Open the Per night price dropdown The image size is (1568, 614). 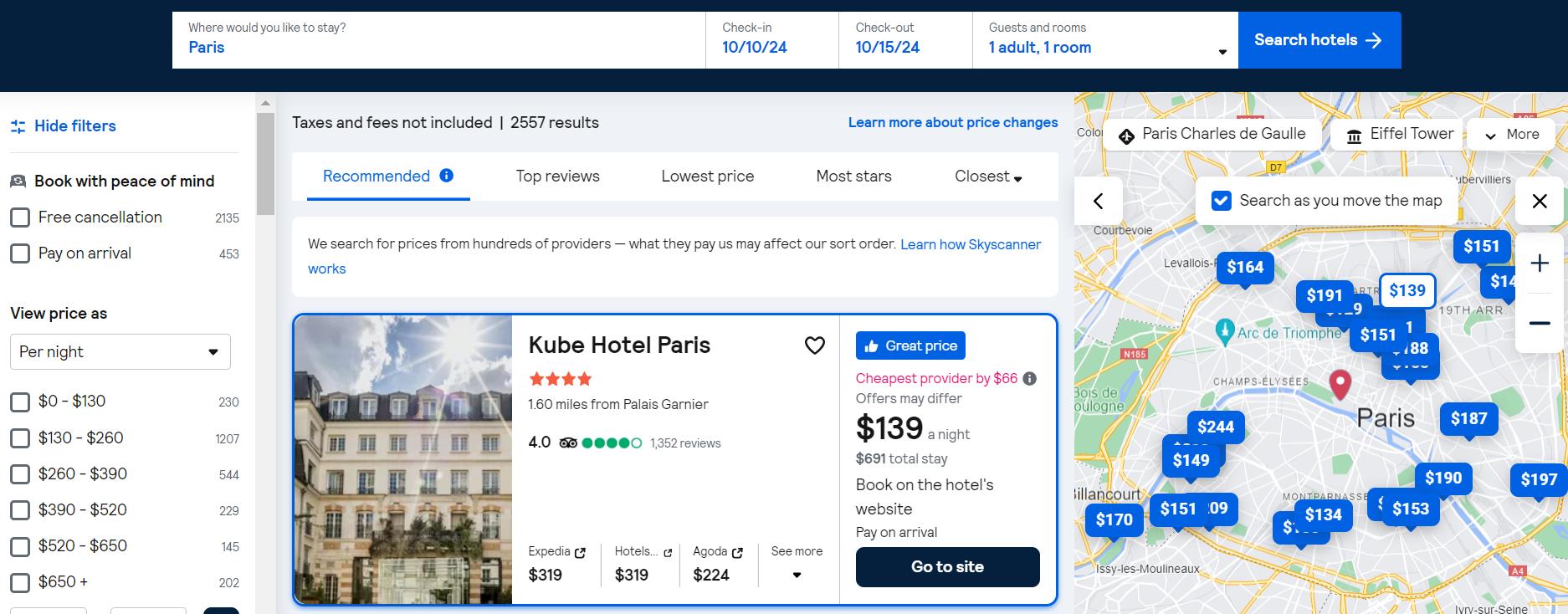[120, 352]
